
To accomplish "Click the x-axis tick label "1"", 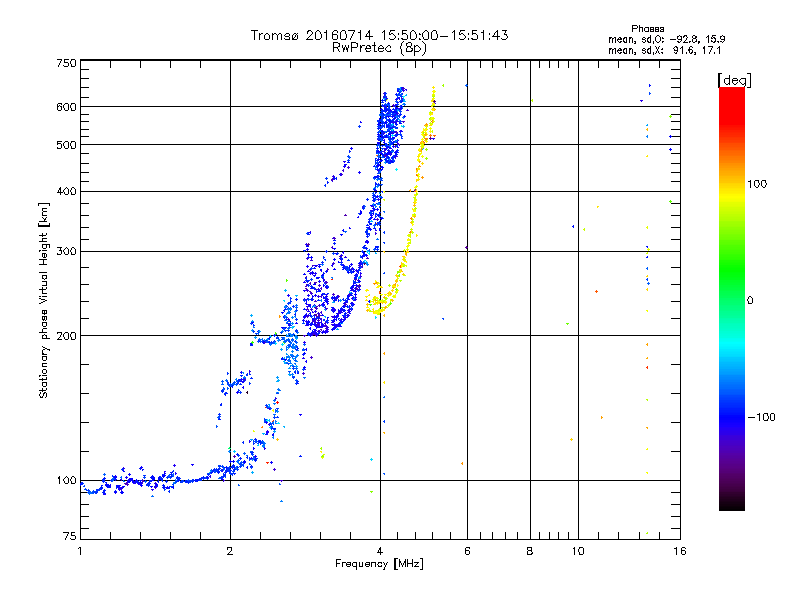I will (x=80, y=551).
